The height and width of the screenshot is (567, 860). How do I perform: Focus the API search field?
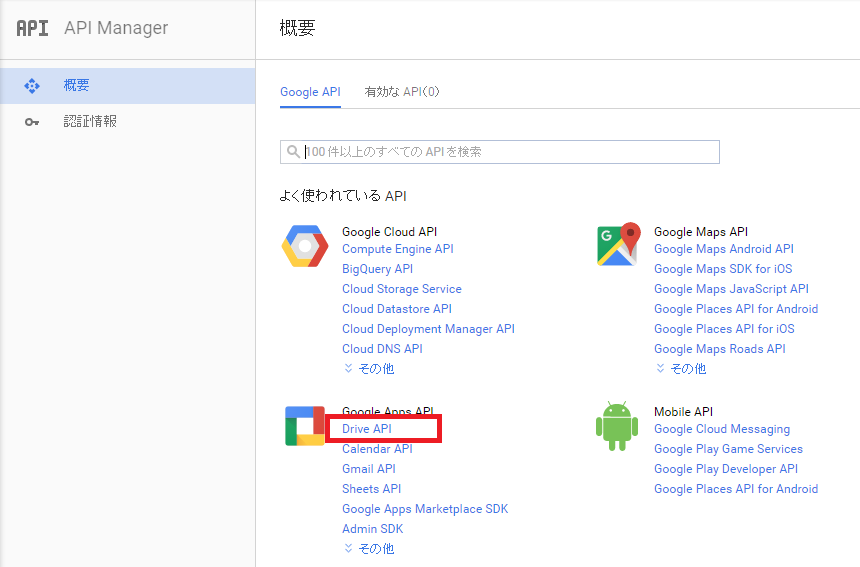[x=500, y=152]
